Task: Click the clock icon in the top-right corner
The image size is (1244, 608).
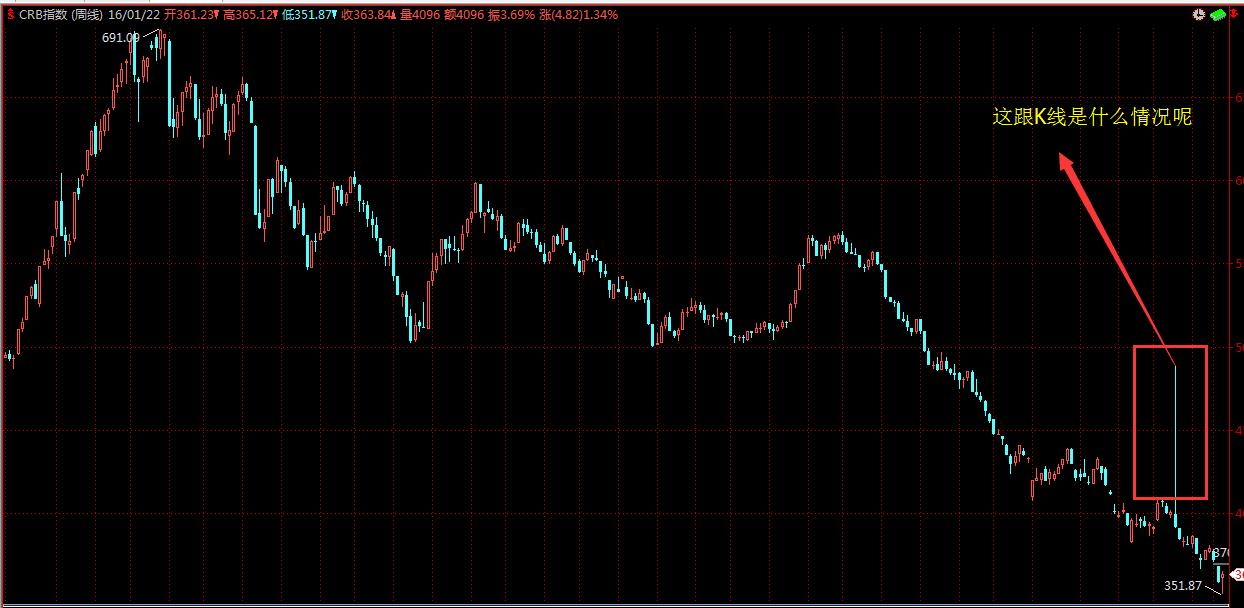Action: click(x=1199, y=15)
